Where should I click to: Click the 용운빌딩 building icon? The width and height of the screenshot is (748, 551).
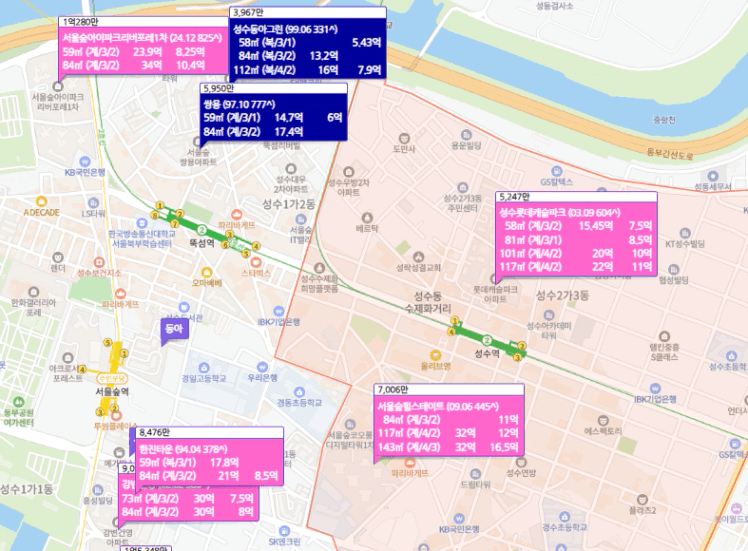point(466,135)
